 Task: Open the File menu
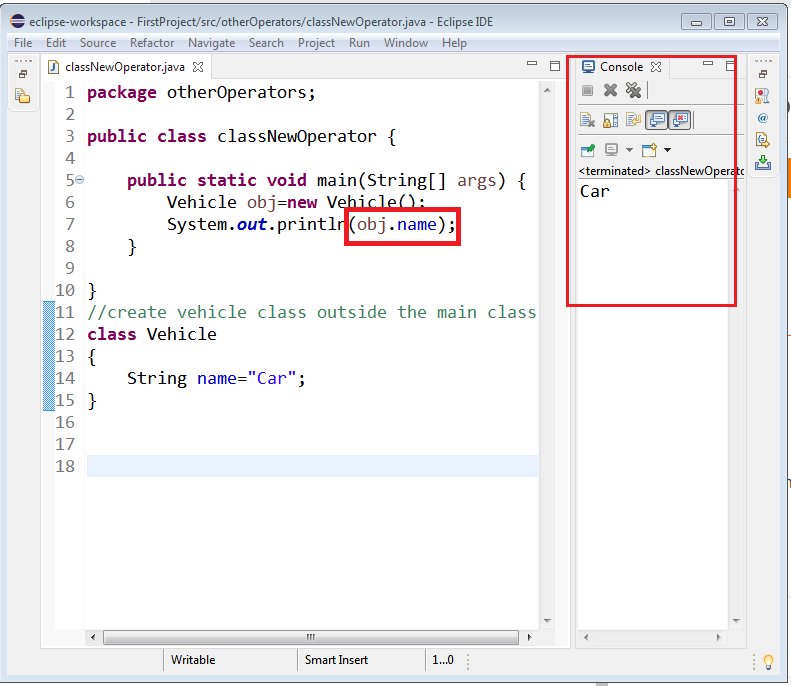coord(23,43)
